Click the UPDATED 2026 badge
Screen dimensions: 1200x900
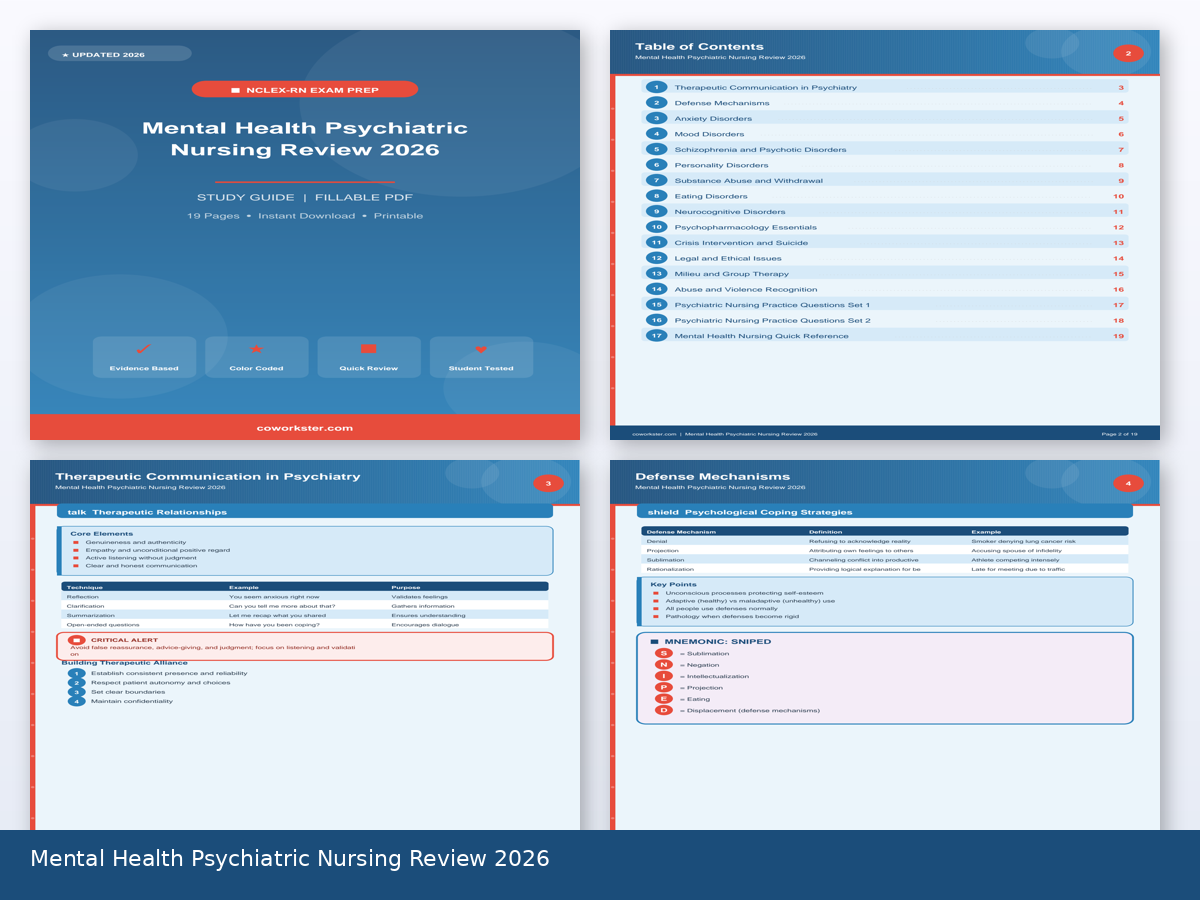pos(118,53)
